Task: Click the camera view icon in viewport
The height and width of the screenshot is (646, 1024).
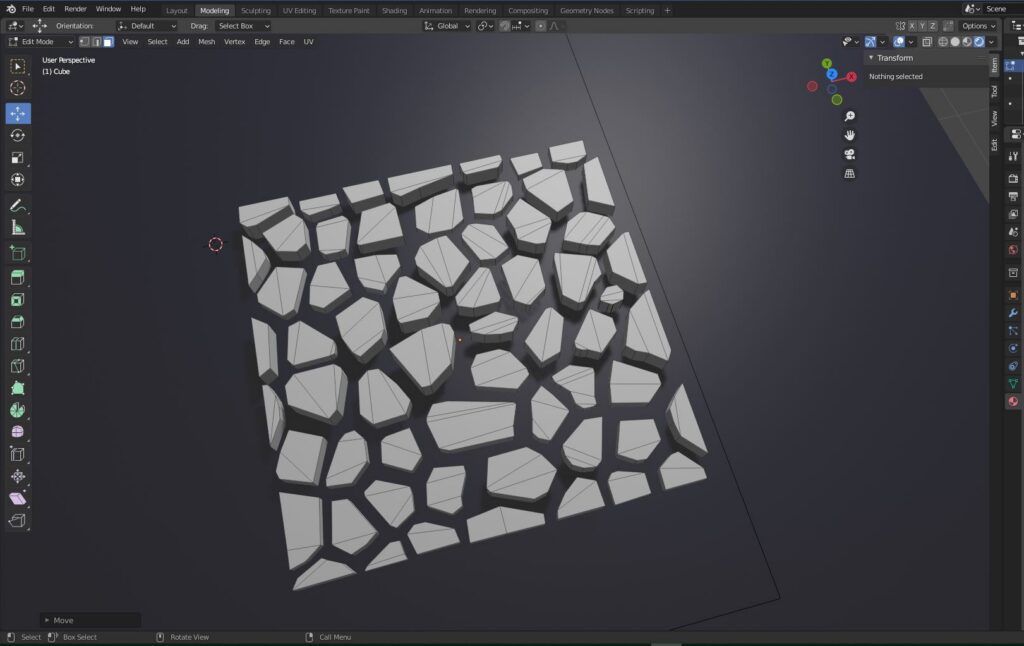Action: [849, 154]
